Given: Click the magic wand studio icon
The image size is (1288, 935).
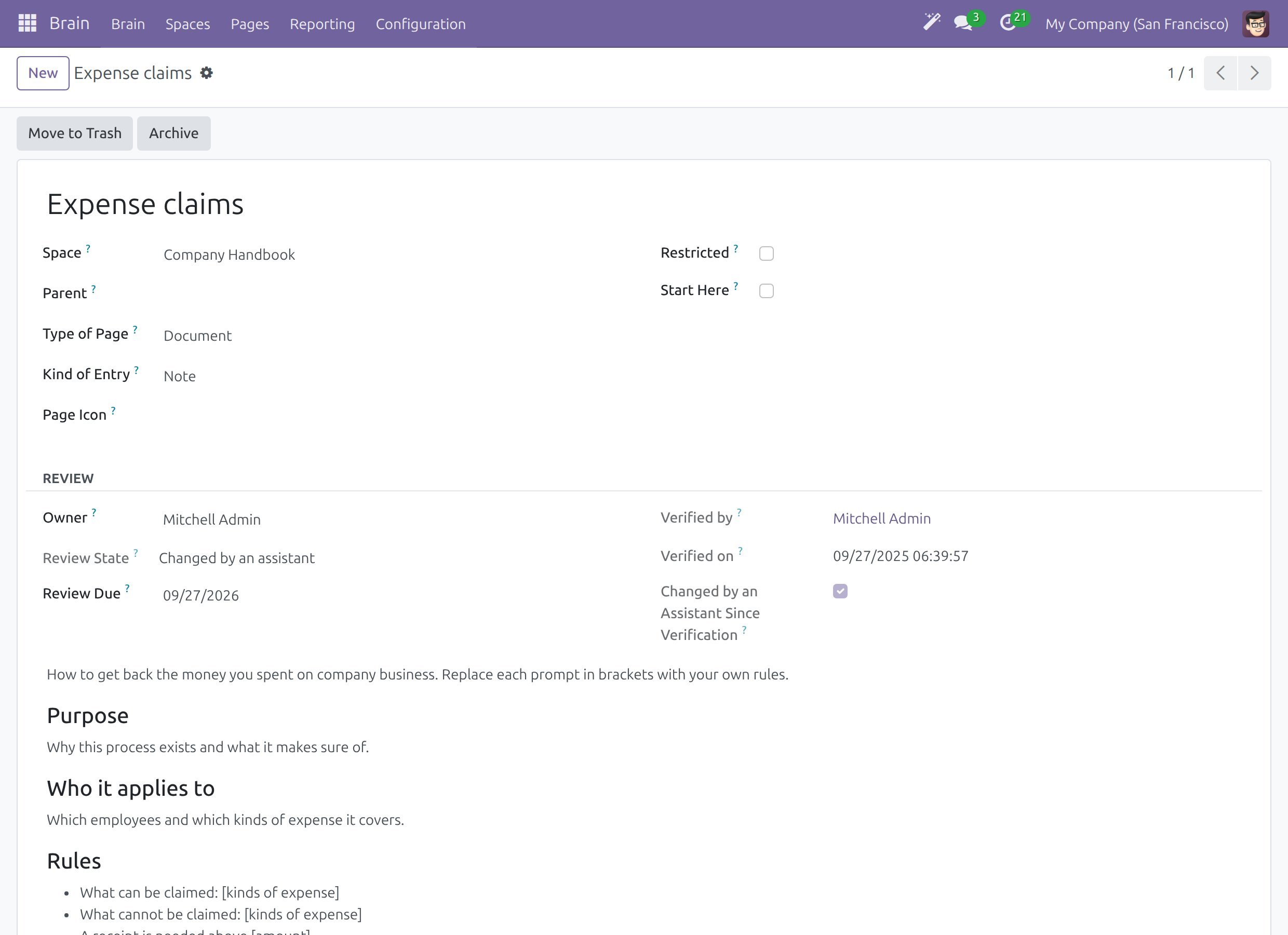Looking at the screenshot, I should click(x=931, y=23).
